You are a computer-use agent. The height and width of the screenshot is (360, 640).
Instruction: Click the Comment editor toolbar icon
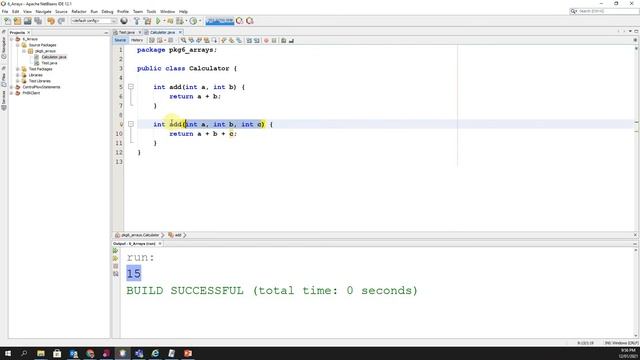284,40
